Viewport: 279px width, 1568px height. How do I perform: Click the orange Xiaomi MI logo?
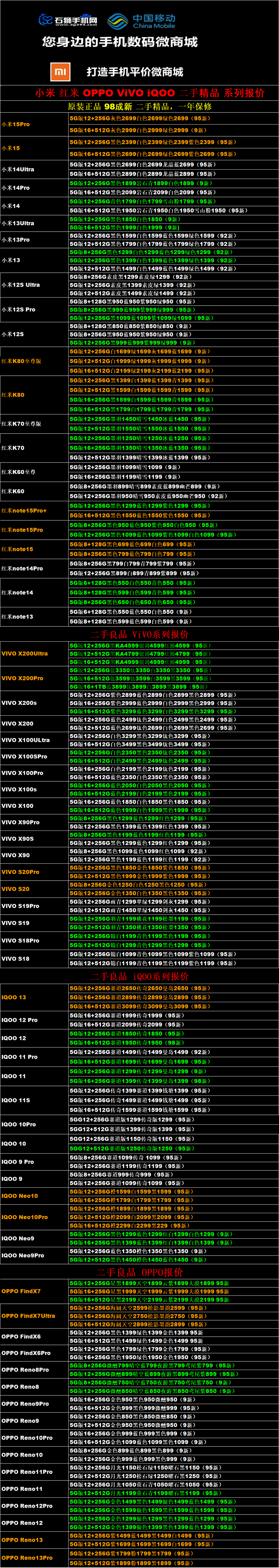pos(60,72)
